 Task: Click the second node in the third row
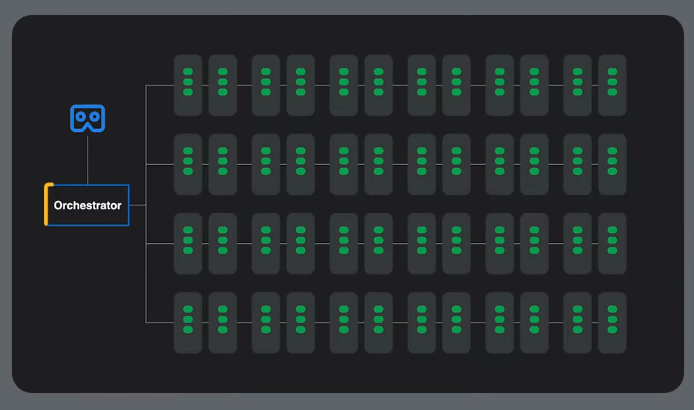222,243
